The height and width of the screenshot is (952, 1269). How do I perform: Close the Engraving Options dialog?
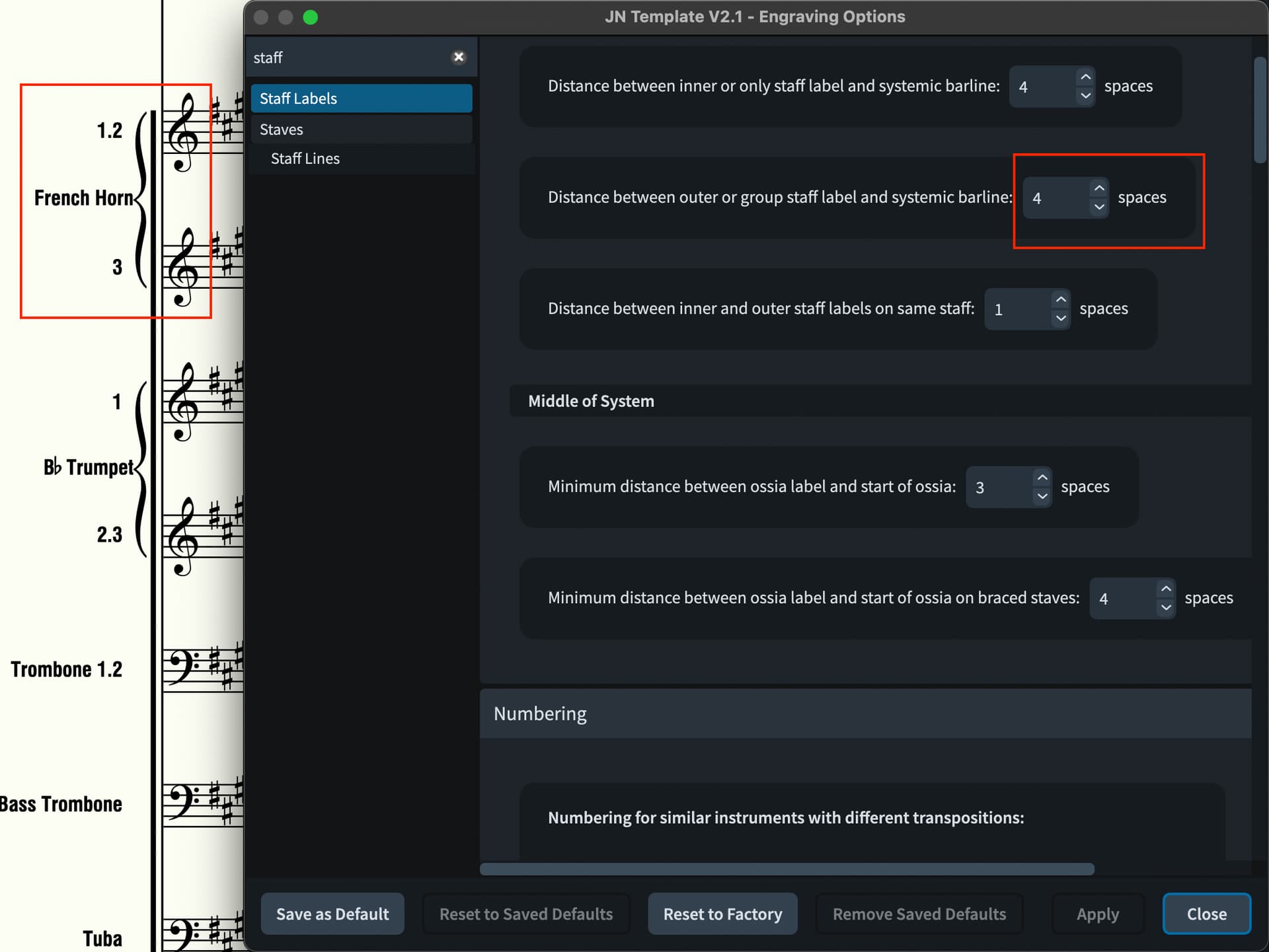point(1207,914)
